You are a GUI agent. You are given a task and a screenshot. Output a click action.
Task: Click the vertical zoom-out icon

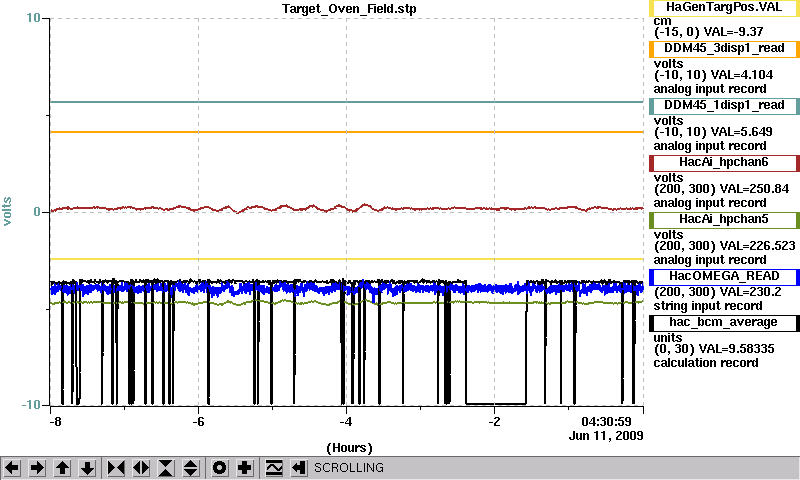(x=191, y=467)
